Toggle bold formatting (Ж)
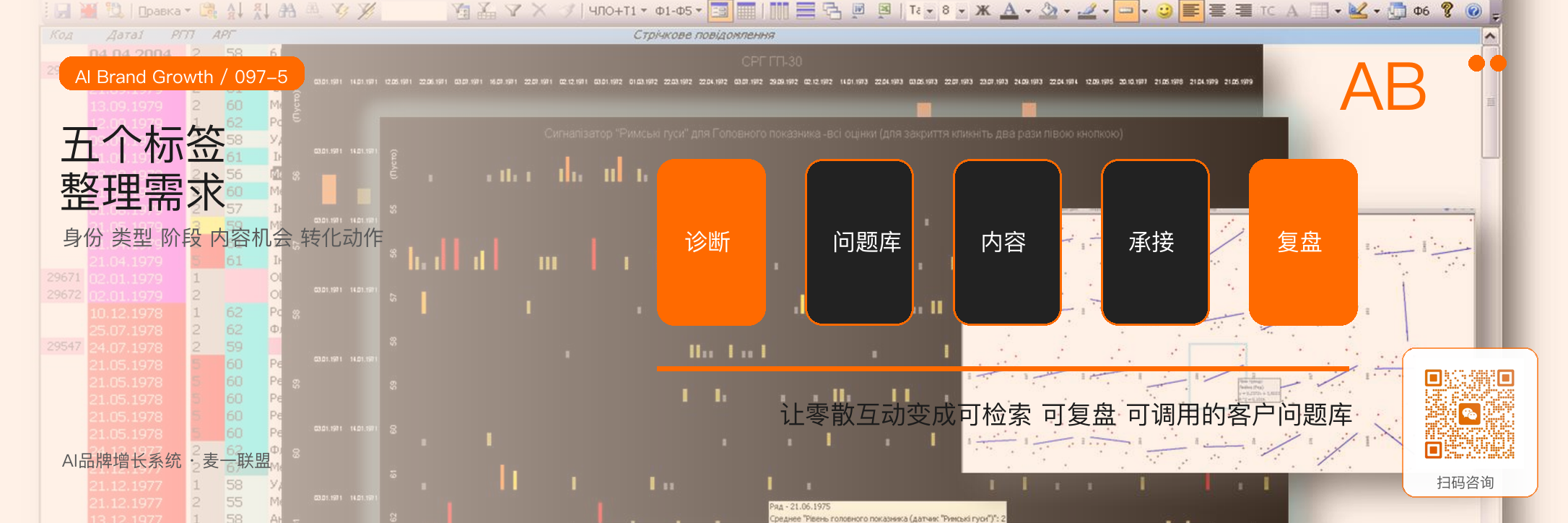 point(983,11)
